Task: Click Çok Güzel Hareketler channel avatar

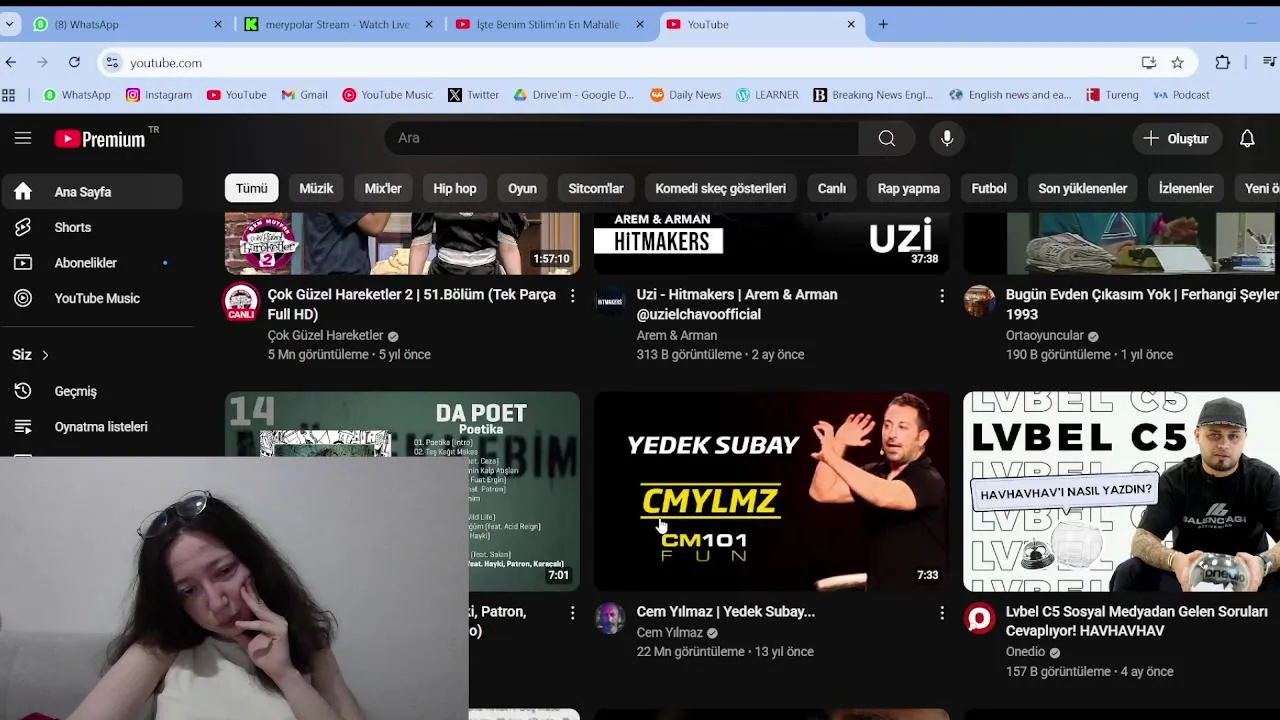Action: 241,302
